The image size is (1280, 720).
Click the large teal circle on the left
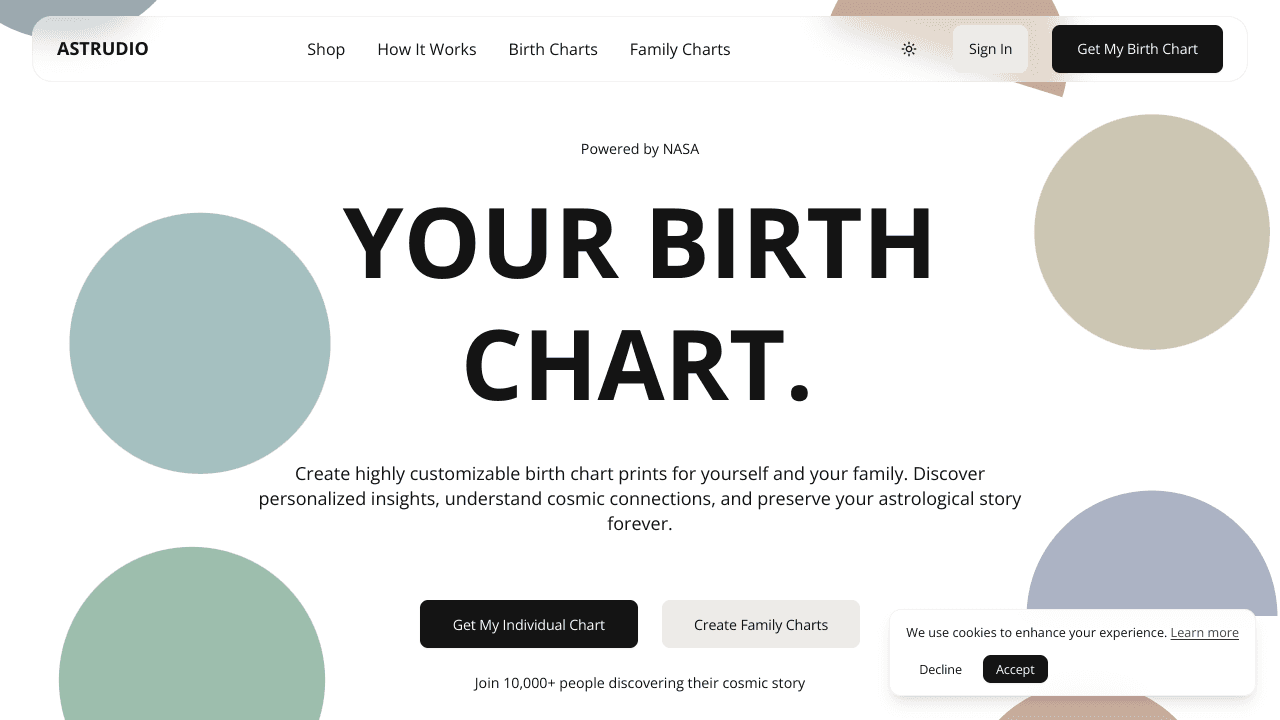point(200,343)
